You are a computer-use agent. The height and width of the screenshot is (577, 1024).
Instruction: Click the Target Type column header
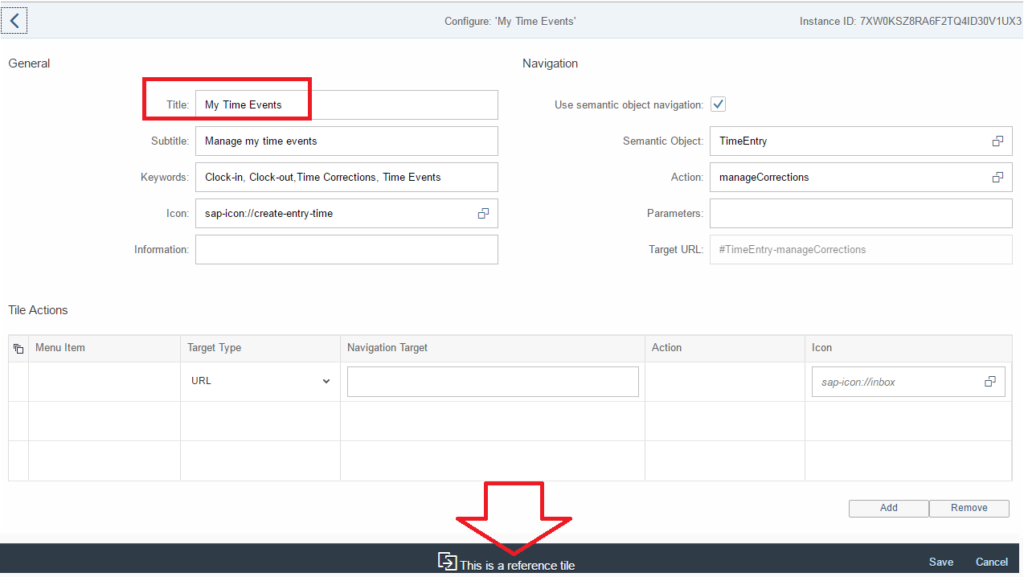(260, 348)
